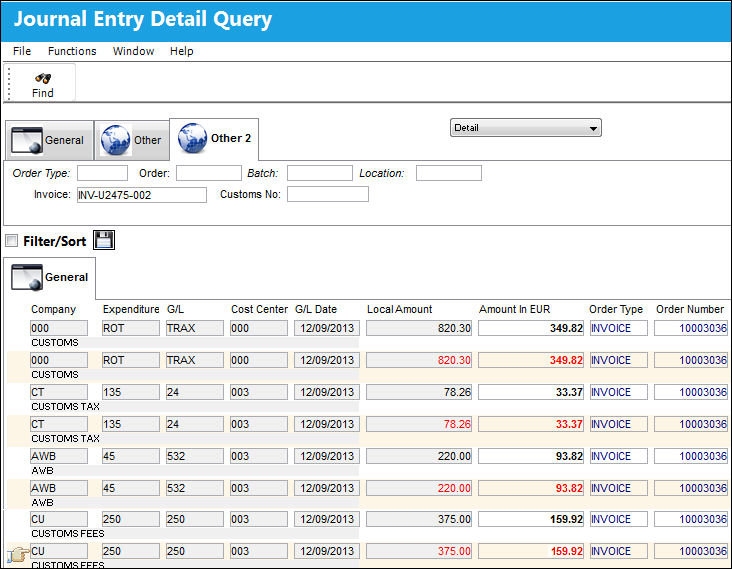732x569 pixels.
Task: Switch to the Other tab
Action: [x=132, y=140]
